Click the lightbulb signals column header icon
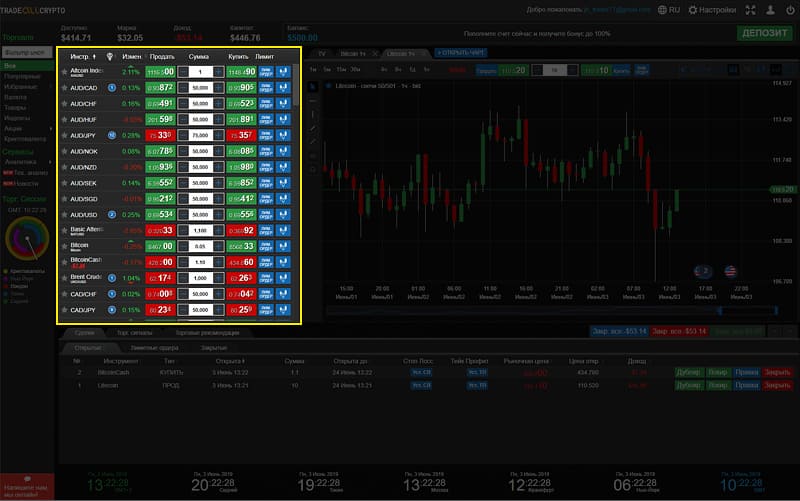 tap(110, 57)
